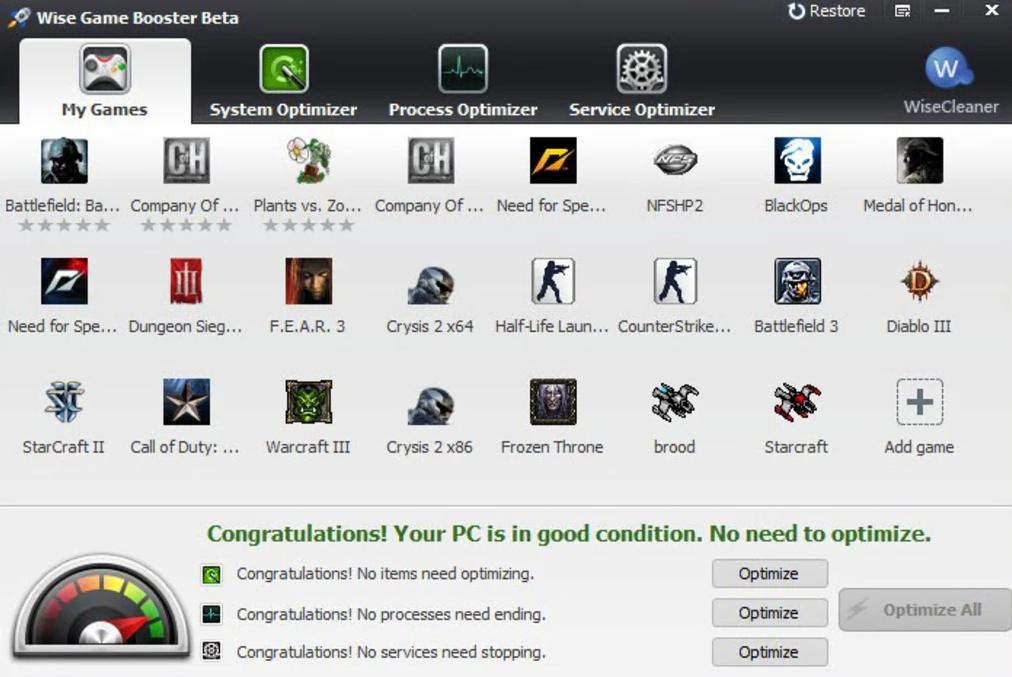The image size is (1012, 677).
Task: Click the Wise Game Booster Beta title text
Action: (x=137, y=17)
